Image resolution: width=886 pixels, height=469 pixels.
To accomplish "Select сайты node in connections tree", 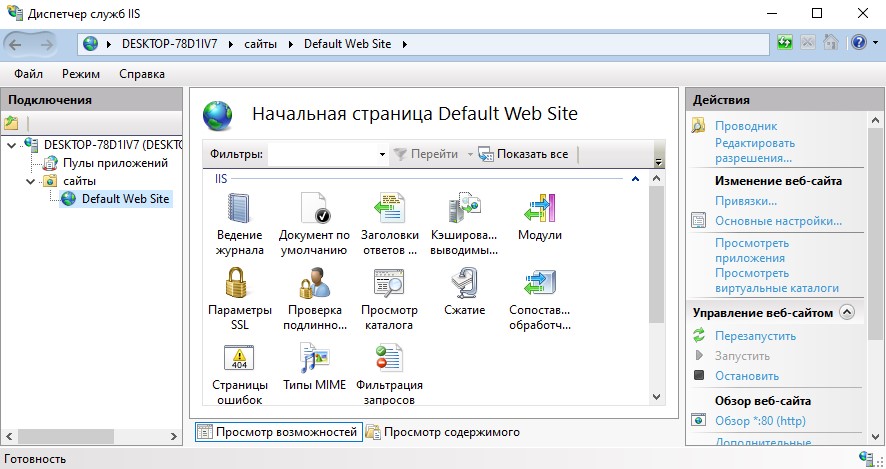I will coord(79,181).
